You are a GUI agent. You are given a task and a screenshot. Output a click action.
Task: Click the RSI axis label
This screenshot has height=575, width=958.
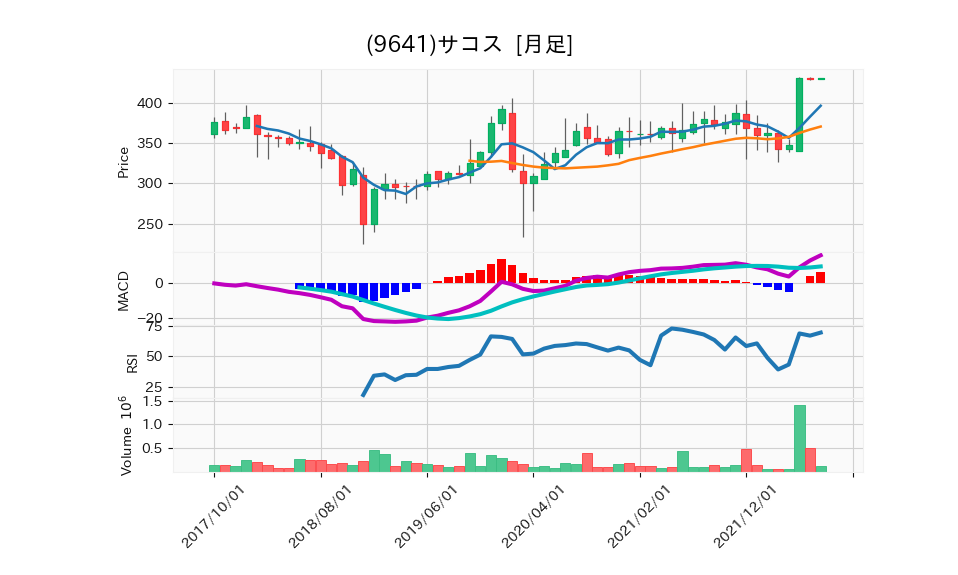(x=131, y=364)
